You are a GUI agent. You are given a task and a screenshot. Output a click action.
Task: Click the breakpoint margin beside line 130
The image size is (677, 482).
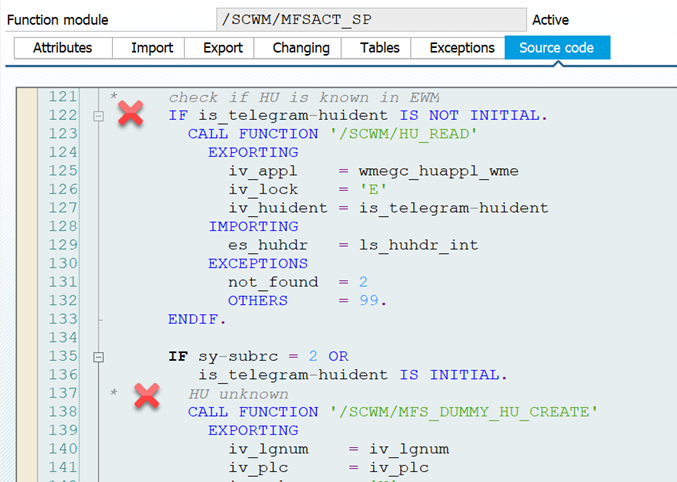[x=27, y=263]
